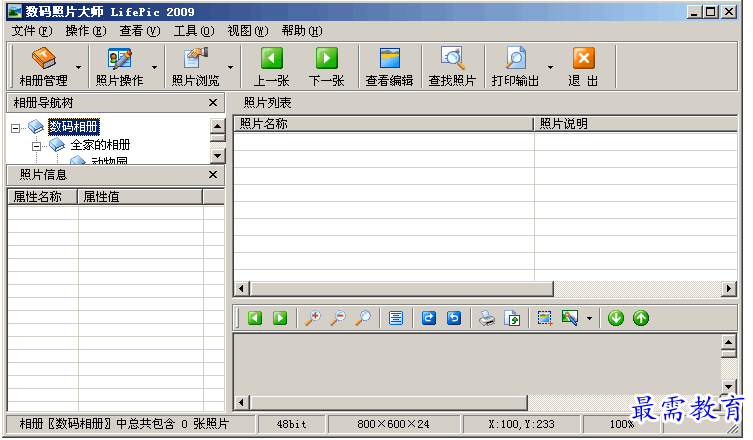The image size is (753, 440).
Task: Click preview pane up scroll arrow
Action: (x=729, y=342)
